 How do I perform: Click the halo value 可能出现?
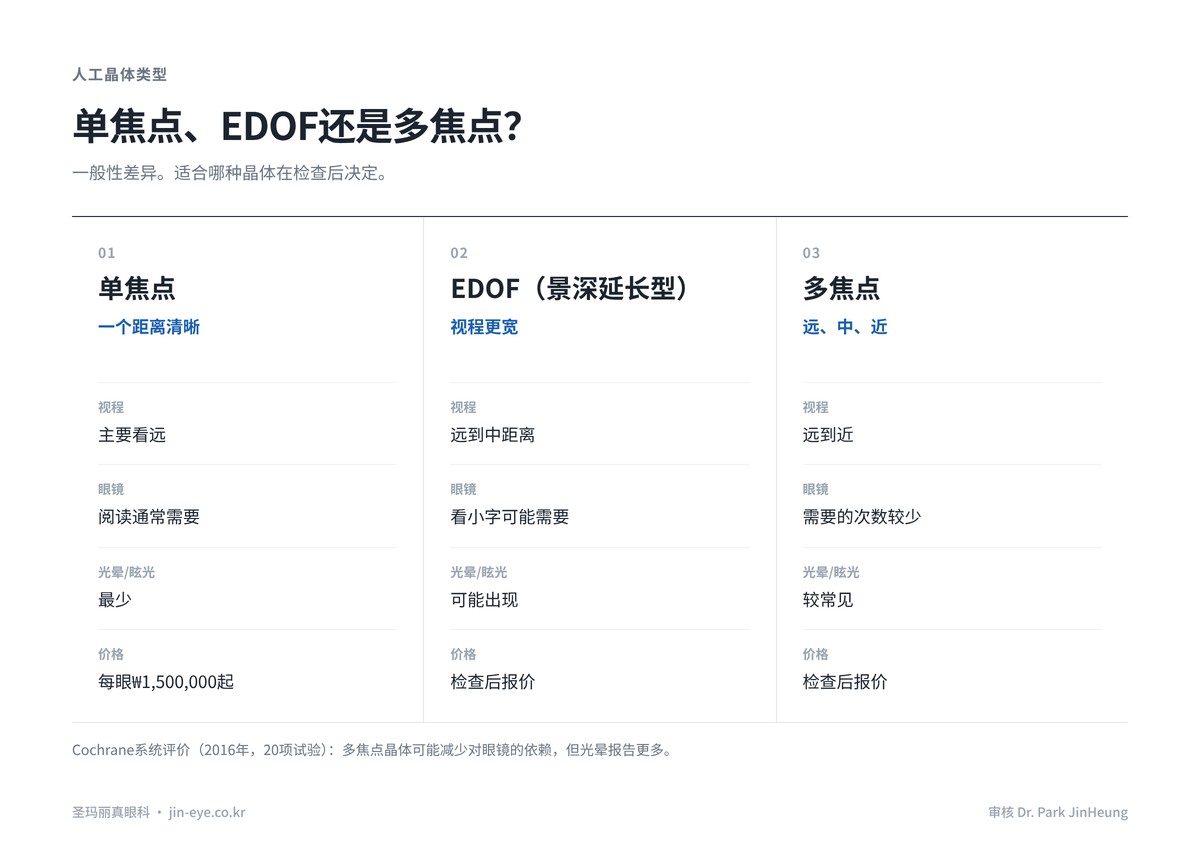click(x=484, y=600)
